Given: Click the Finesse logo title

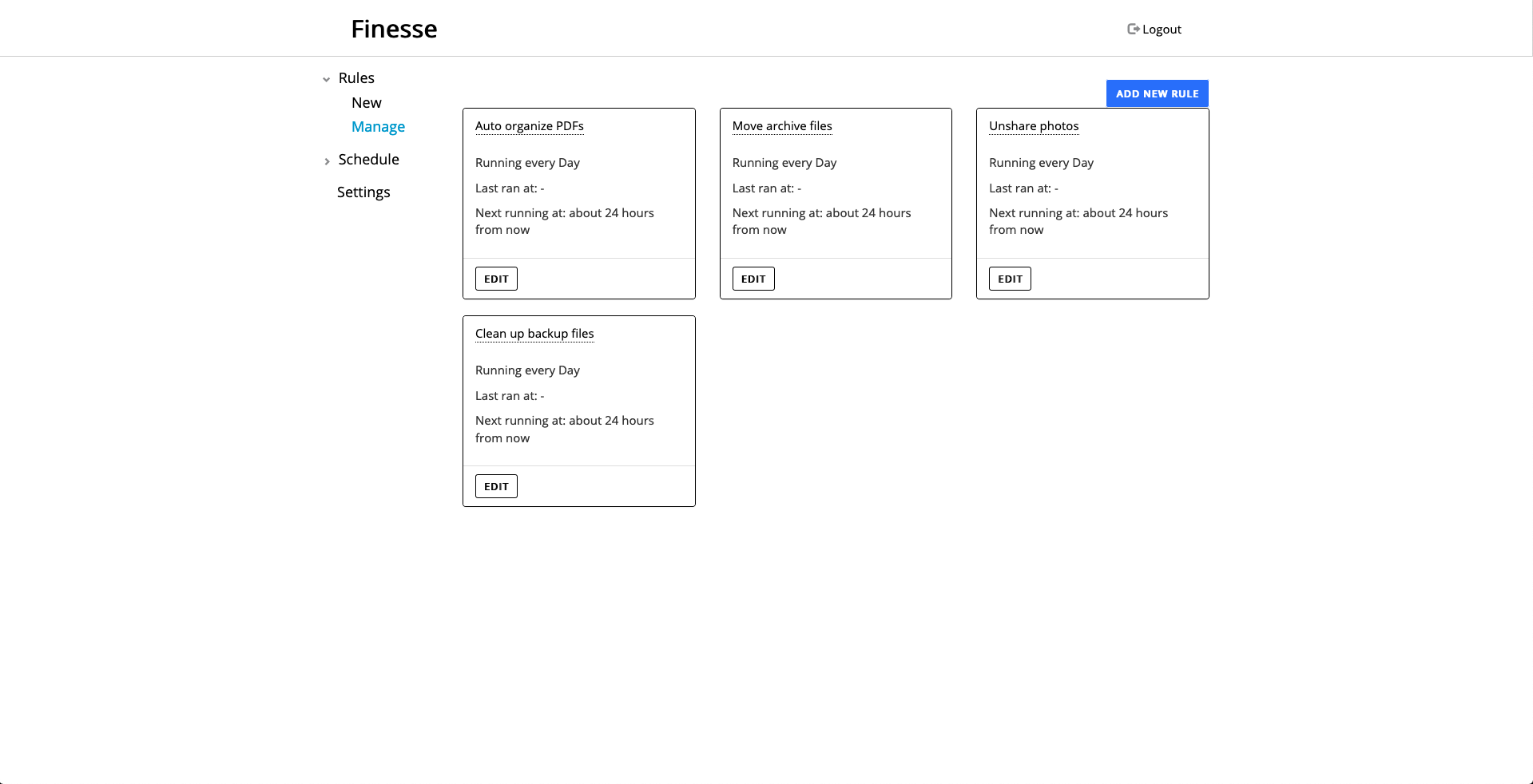Looking at the screenshot, I should (x=394, y=29).
